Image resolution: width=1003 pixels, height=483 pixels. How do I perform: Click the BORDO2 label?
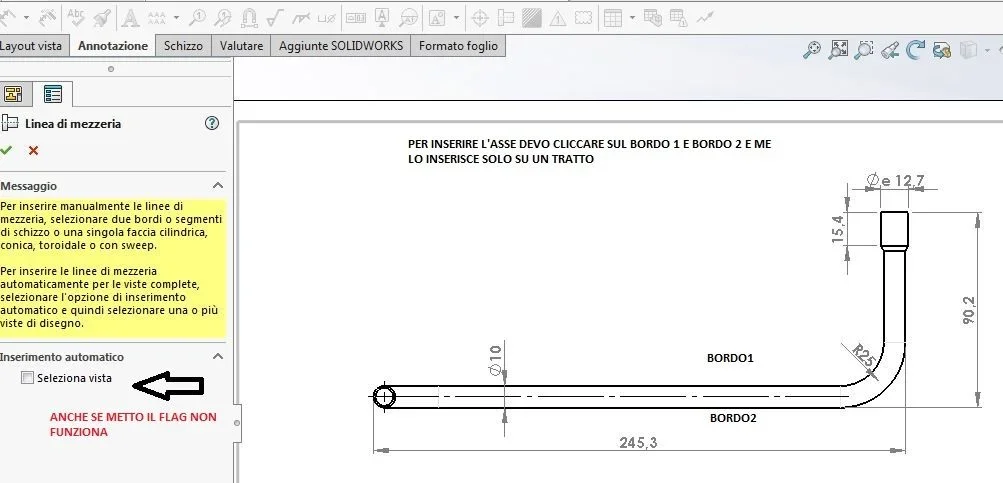733,418
